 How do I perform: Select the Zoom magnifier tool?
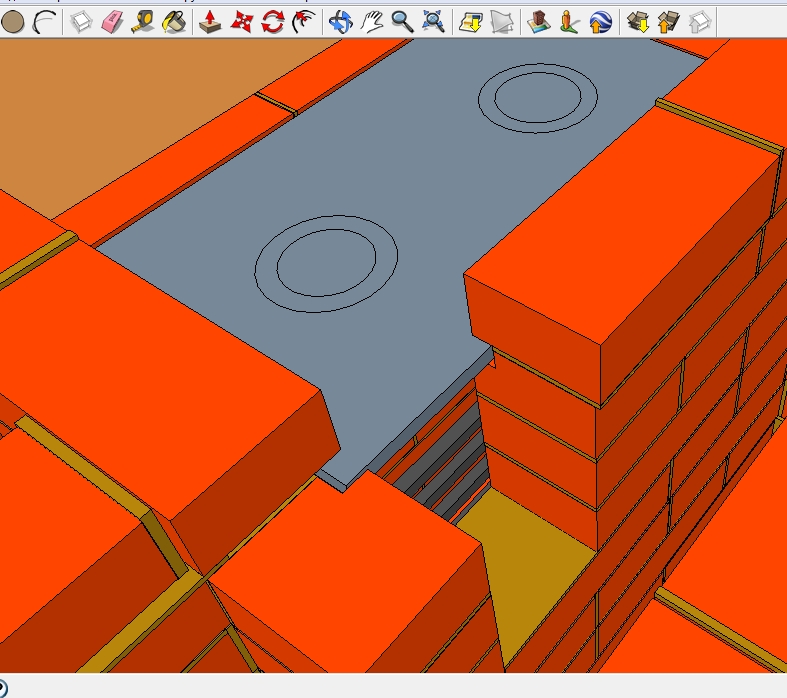(402, 21)
